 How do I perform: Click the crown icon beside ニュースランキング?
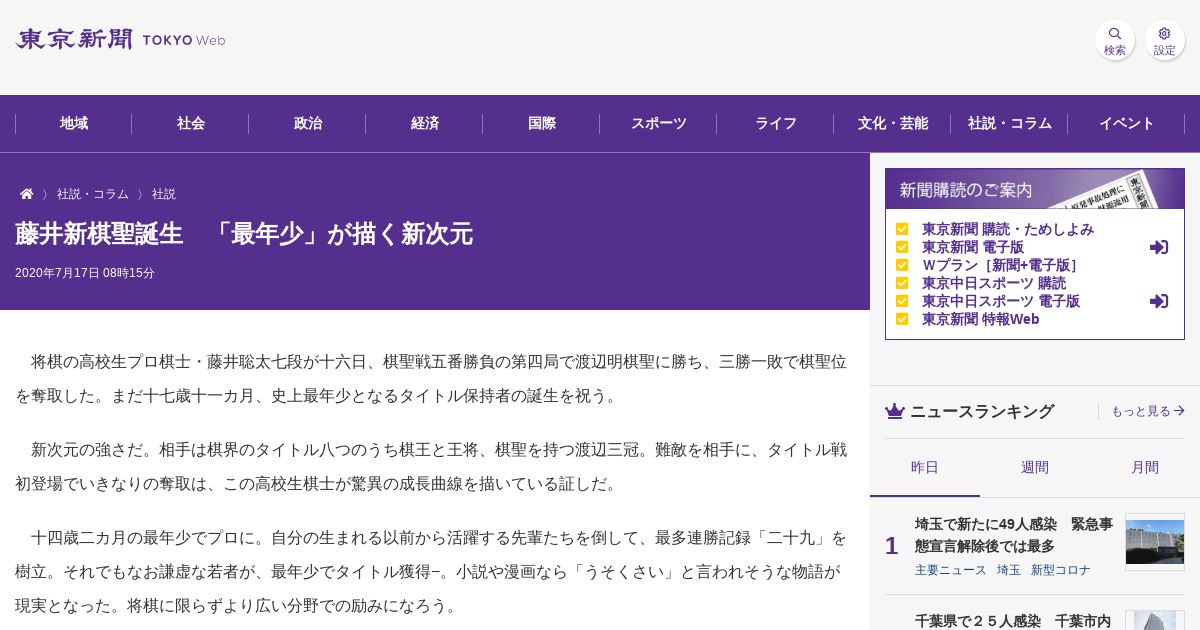(895, 411)
